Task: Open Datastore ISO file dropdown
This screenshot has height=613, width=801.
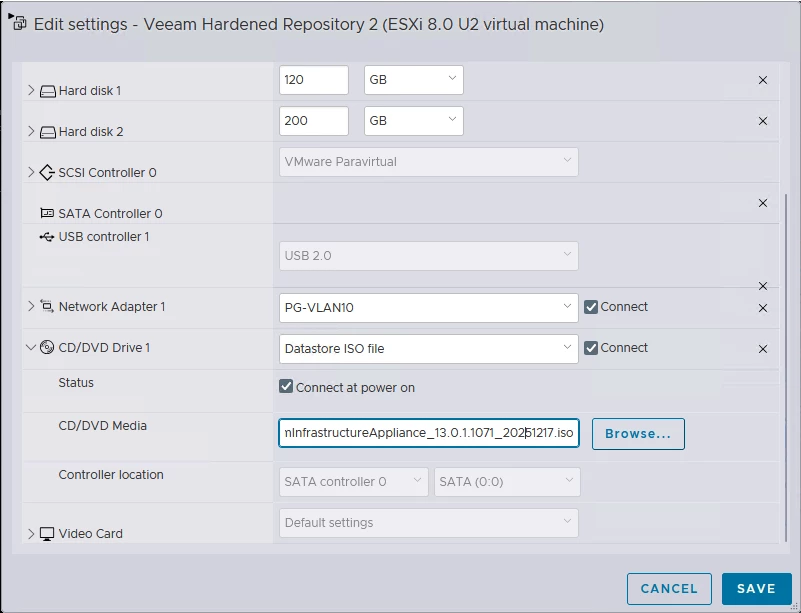Action: (429, 349)
